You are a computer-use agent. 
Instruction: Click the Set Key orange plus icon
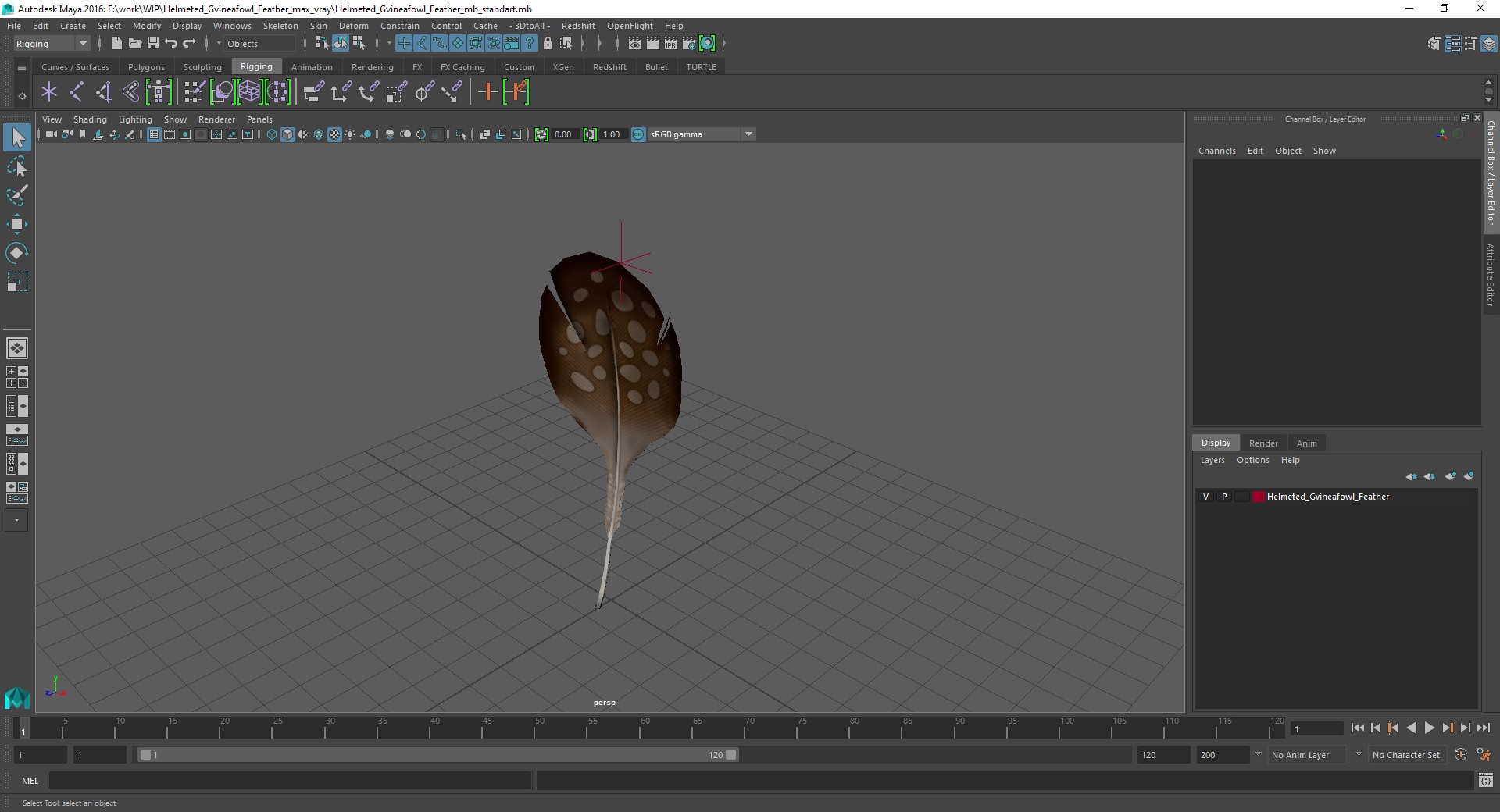point(488,92)
